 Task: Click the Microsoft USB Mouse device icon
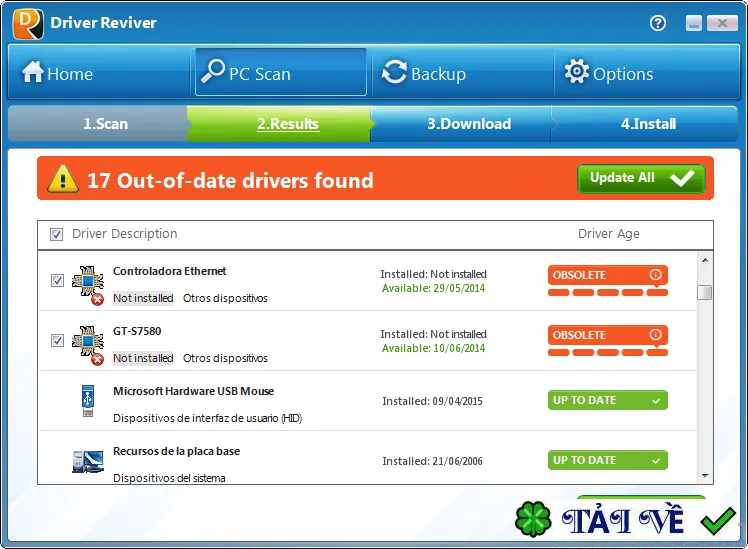pos(88,401)
